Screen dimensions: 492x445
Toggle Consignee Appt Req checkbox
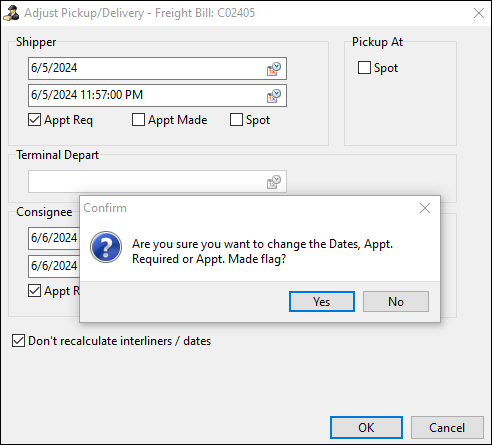[x=35, y=291]
